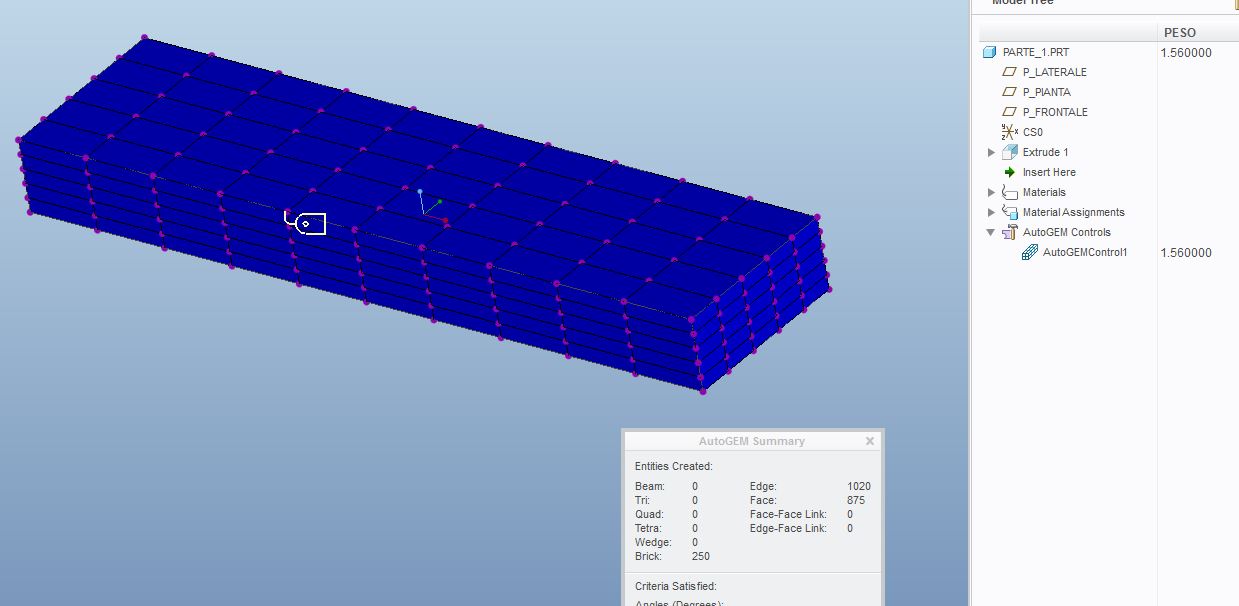Select P_PIANTA in the model tree
Image resolution: width=1239 pixels, height=606 pixels.
click(x=1046, y=92)
